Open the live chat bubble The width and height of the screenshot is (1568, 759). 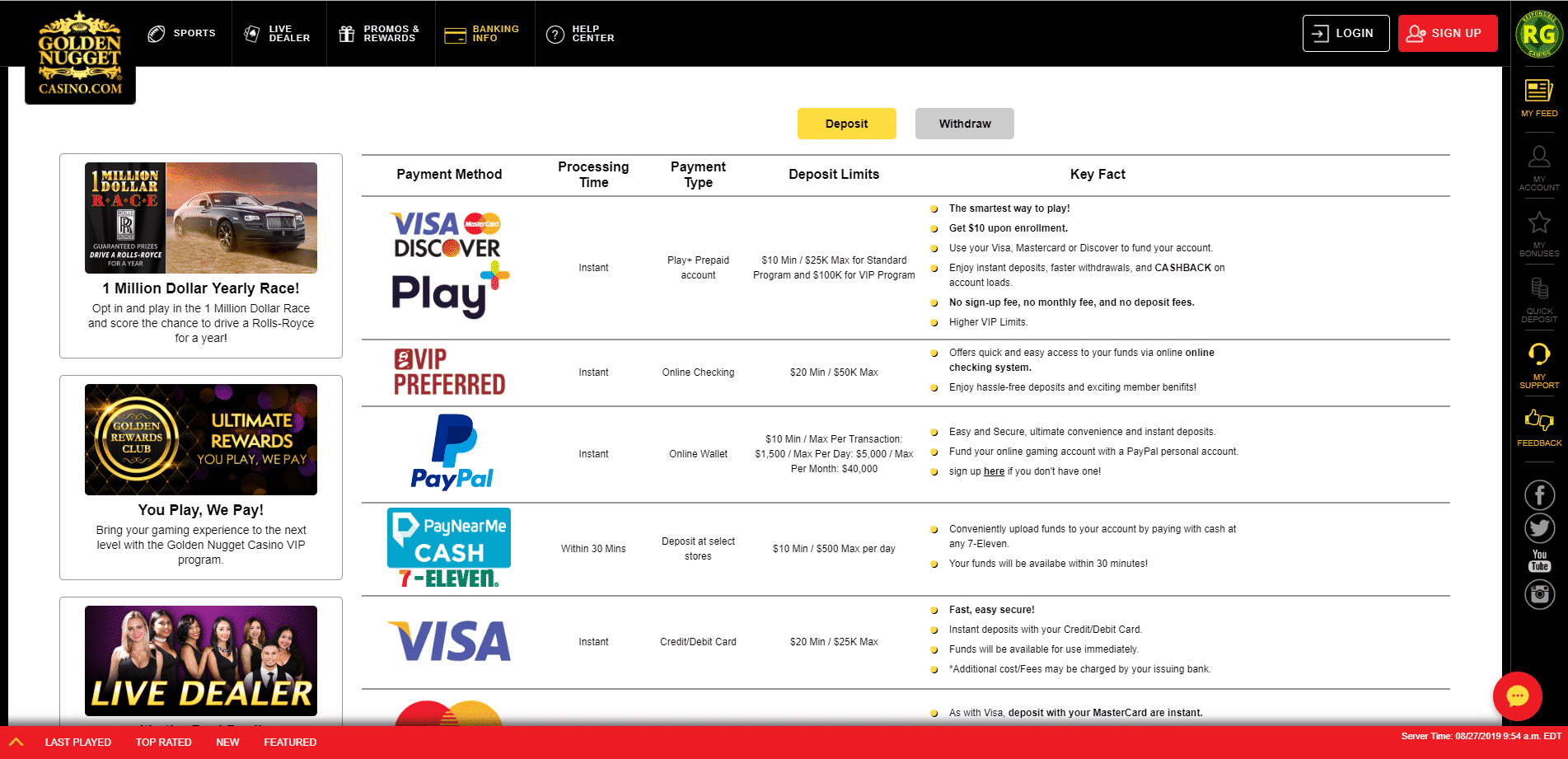pyautogui.click(x=1517, y=696)
